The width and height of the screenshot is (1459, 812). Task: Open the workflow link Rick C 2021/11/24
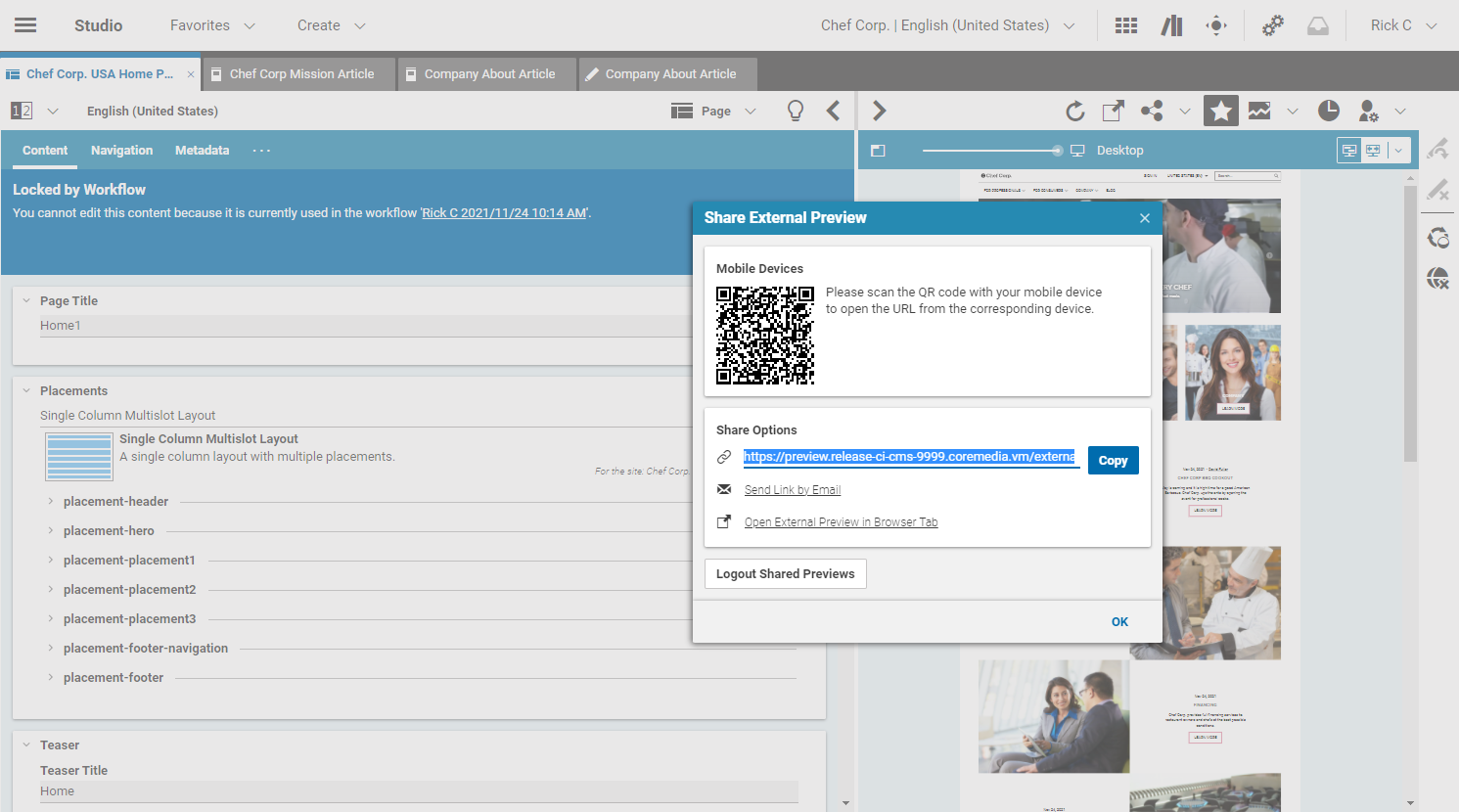click(x=504, y=212)
